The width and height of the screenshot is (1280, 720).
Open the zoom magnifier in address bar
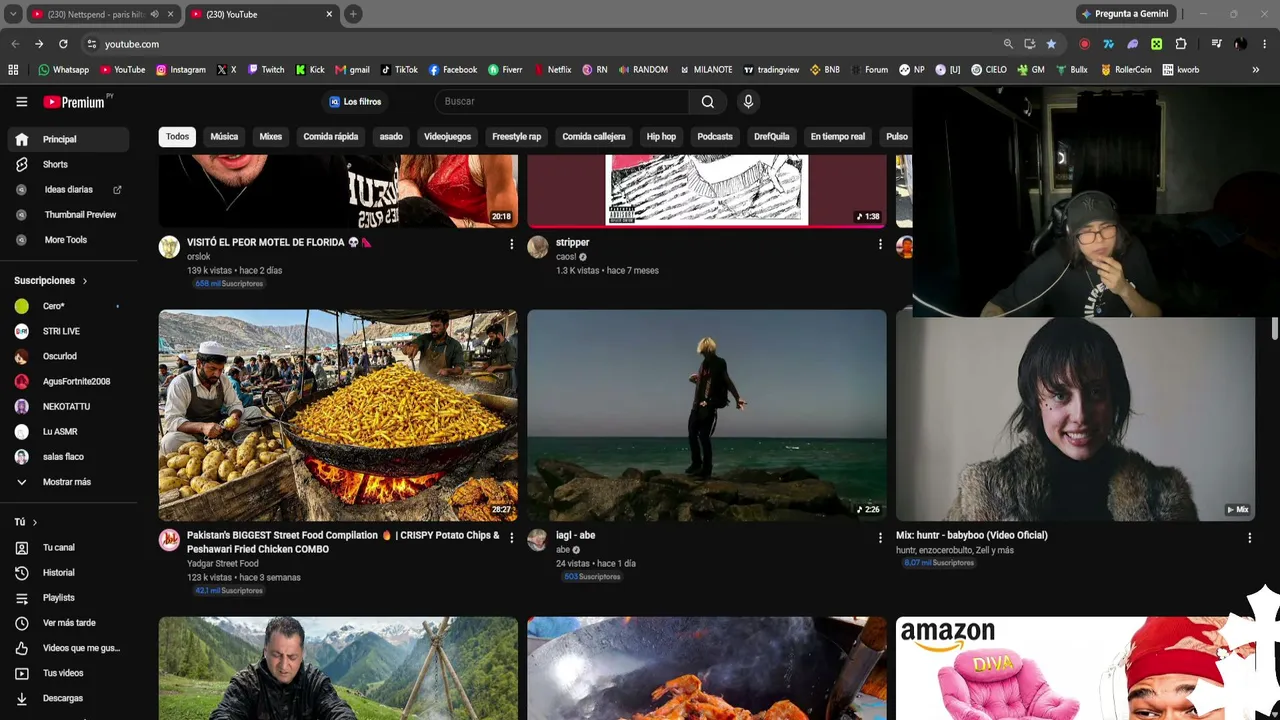pos(1008,44)
